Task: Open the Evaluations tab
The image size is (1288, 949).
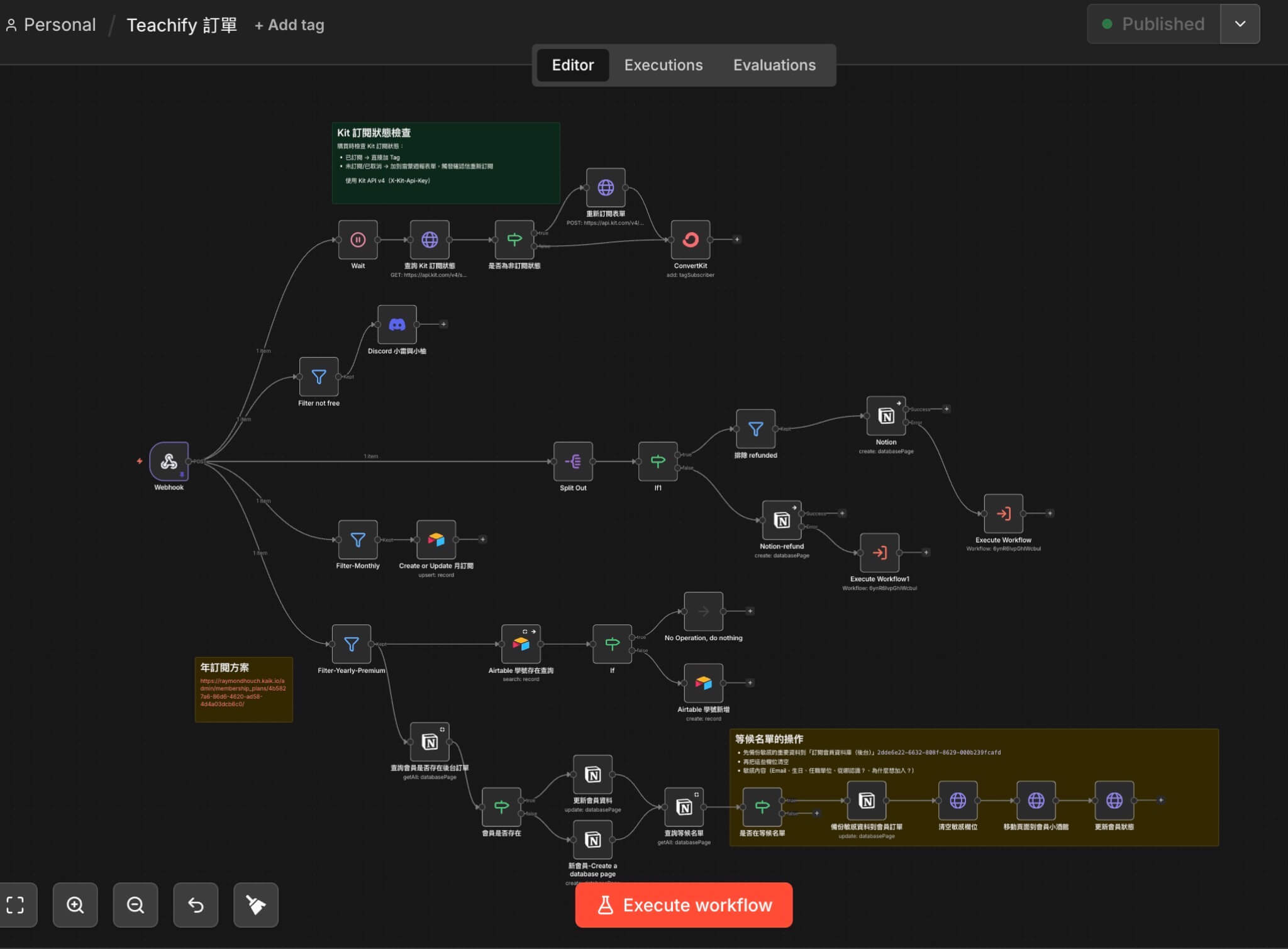Action: point(774,65)
